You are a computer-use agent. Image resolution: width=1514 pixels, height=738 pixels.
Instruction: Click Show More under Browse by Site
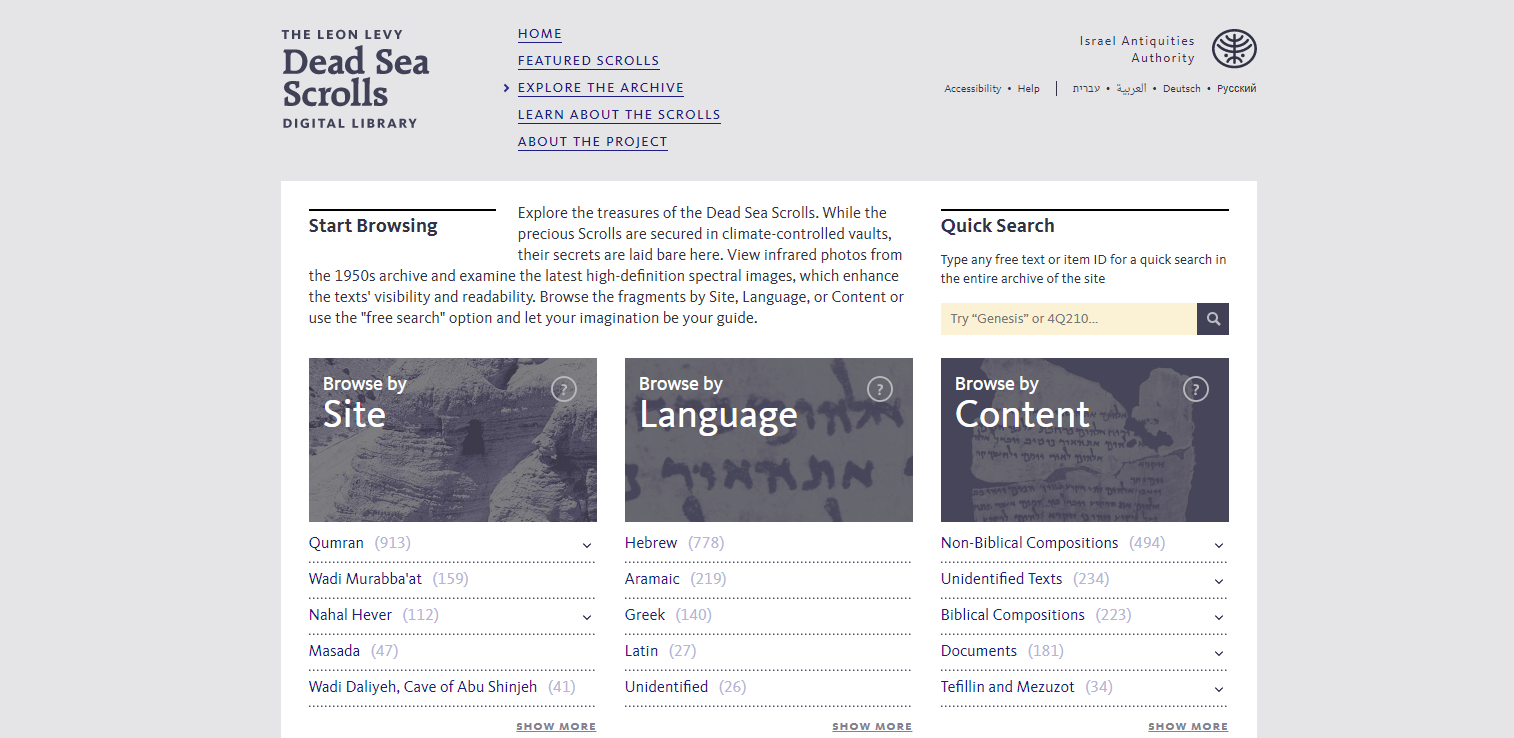point(556,727)
